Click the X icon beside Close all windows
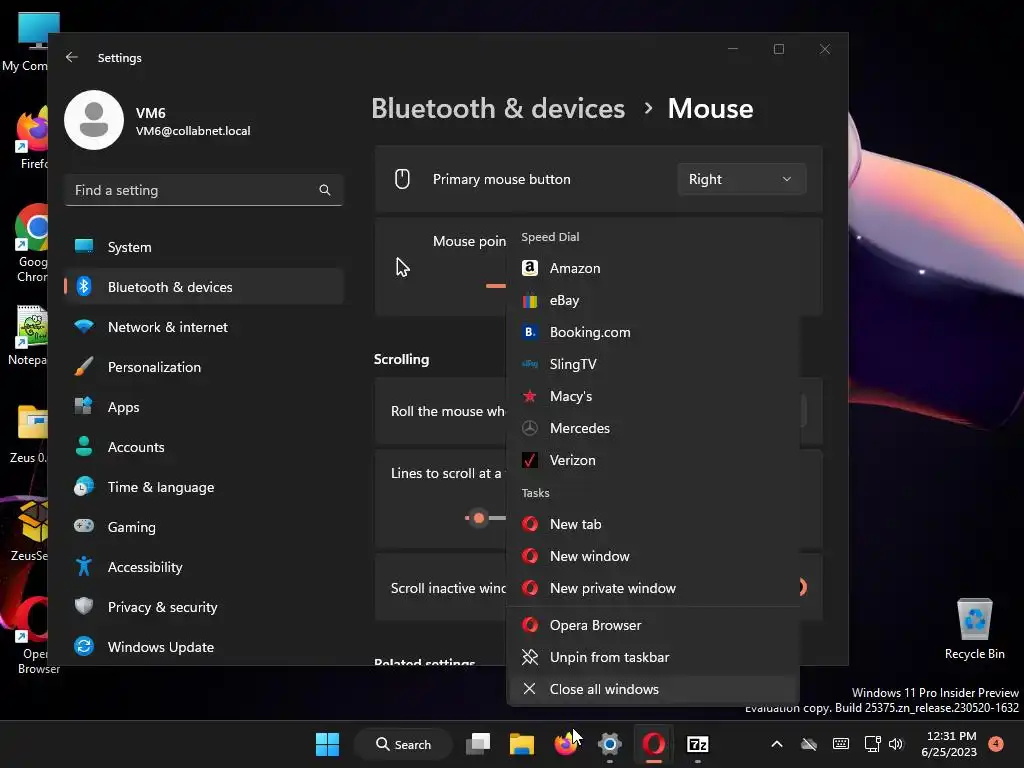This screenshot has height=768, width=1024. (530, 690)
